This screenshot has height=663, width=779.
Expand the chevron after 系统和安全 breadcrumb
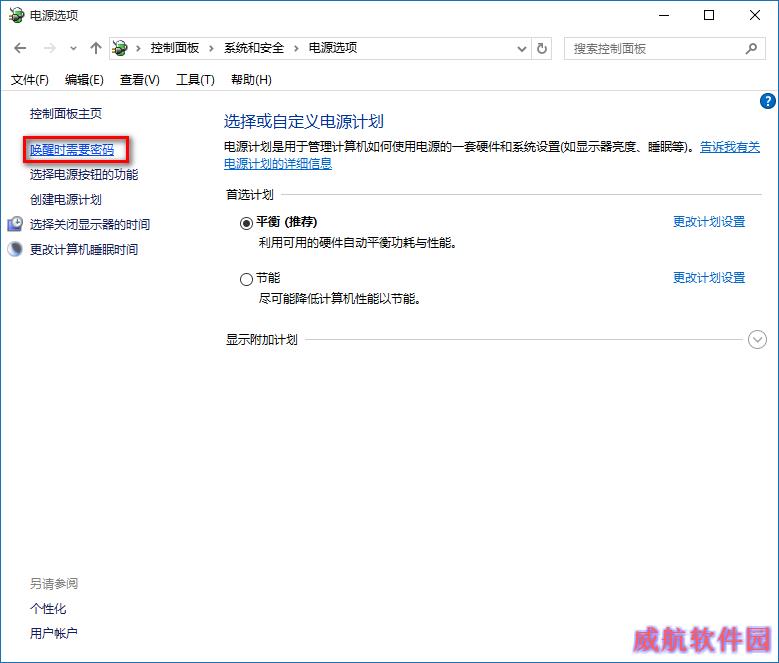(x=296, y=48)
